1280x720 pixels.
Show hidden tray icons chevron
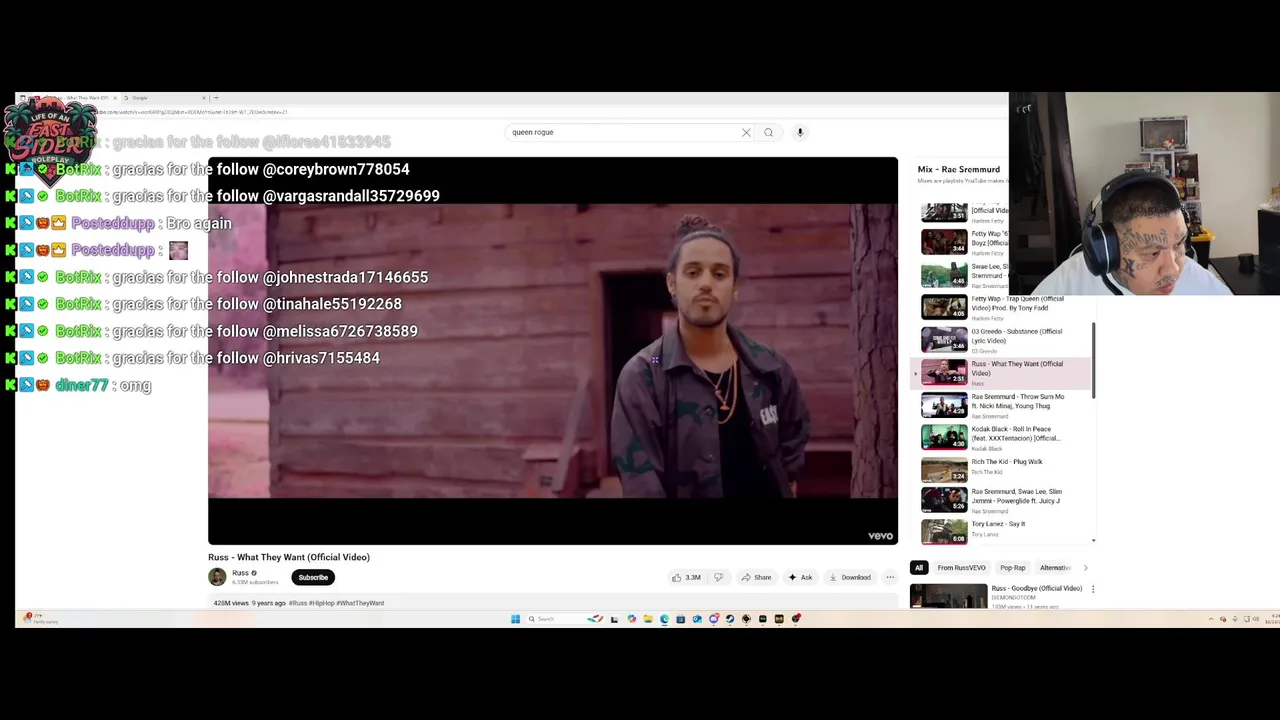pos(1211,619)
